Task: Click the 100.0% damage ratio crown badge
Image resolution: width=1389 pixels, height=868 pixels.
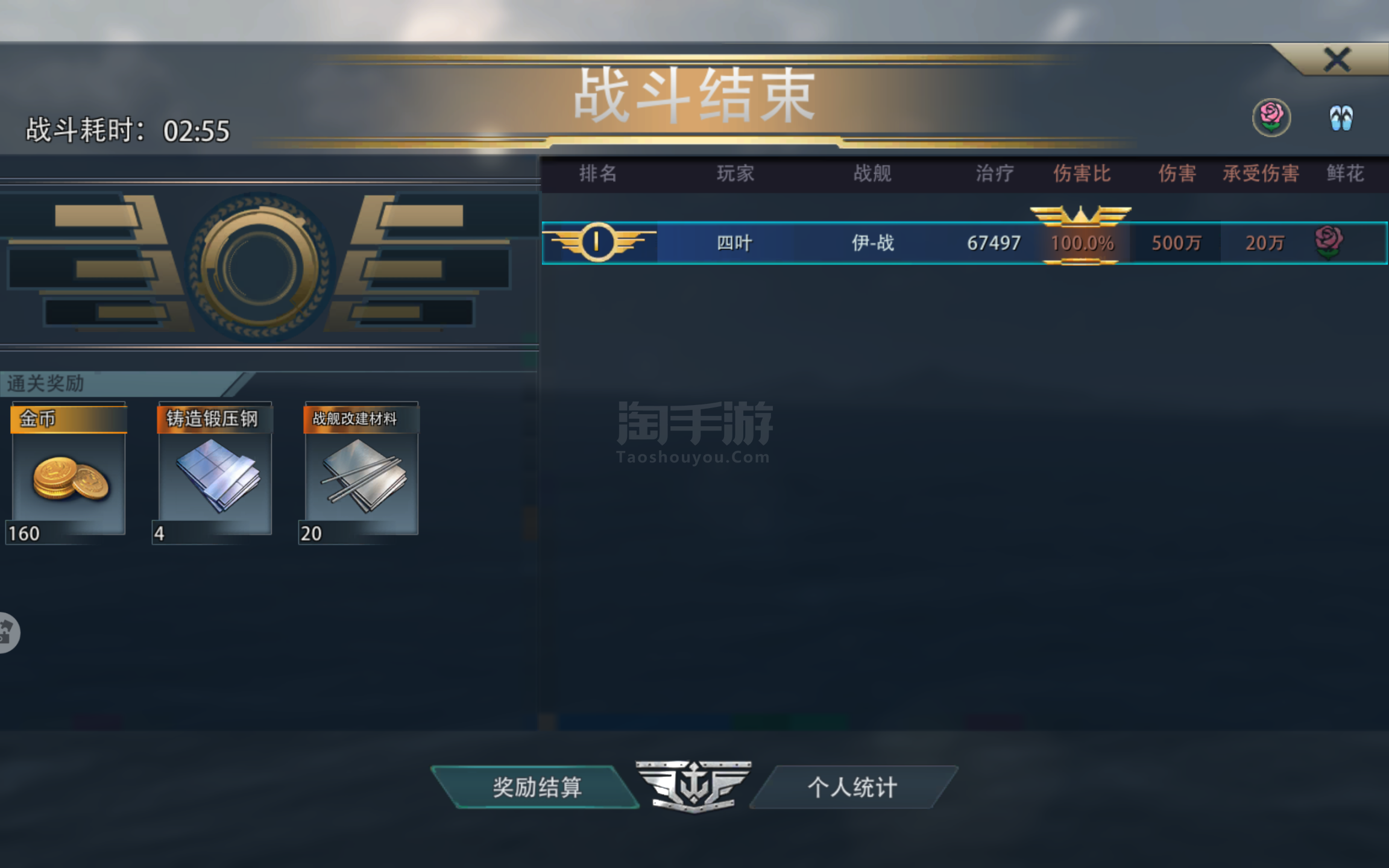Action: (x=1081, y=236)
